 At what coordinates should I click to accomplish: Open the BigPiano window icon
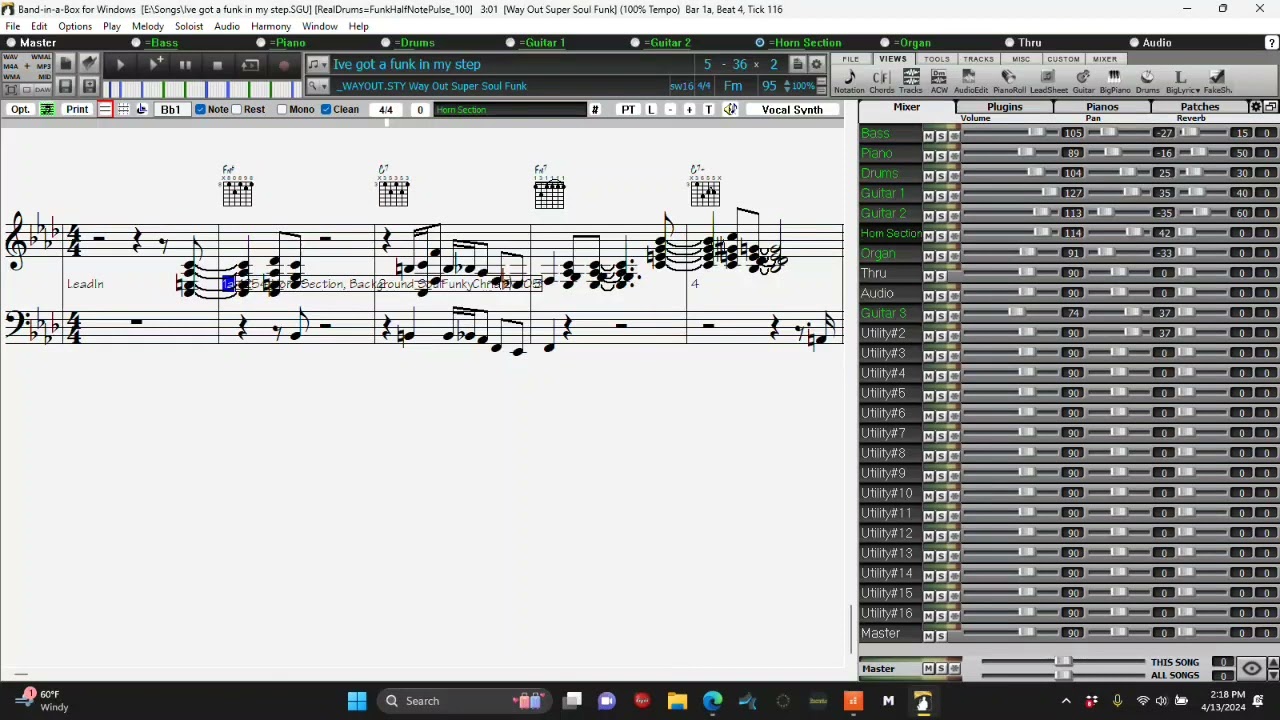(x=1114, y=81)
